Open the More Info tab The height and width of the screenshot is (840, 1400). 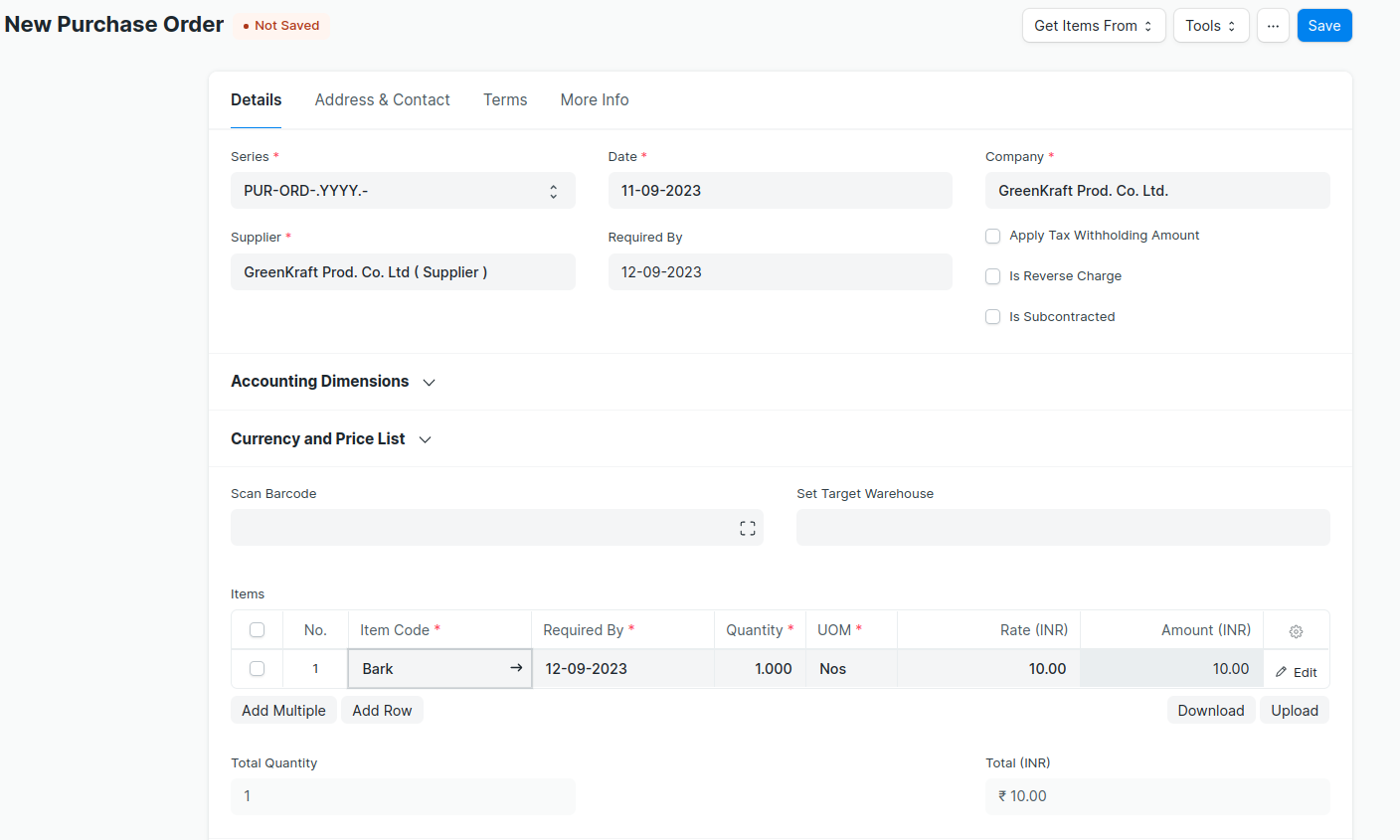(x=594, y=99)
